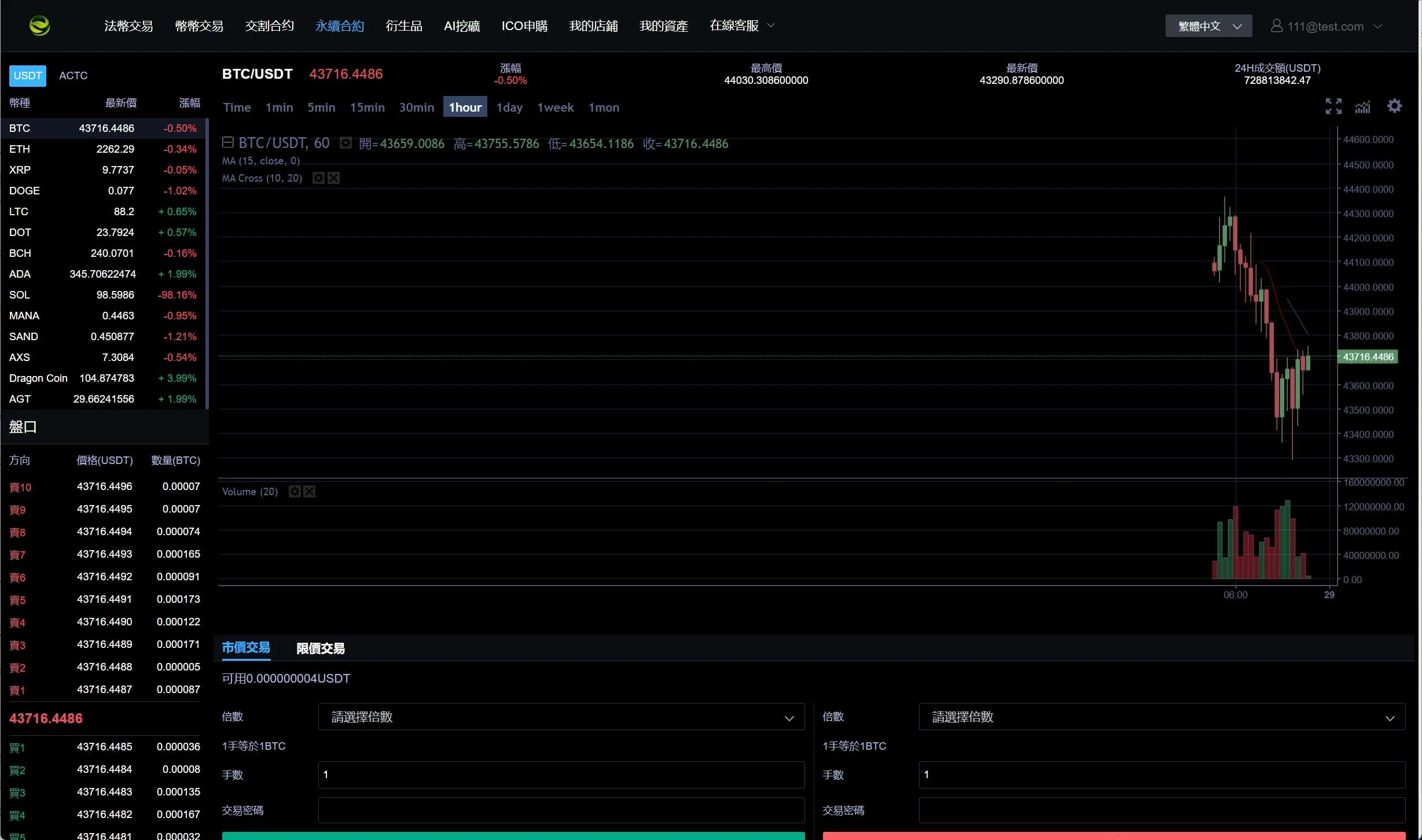Open BTC/USDT series settings gear
1422x840 pixels.
coord(346,143)
